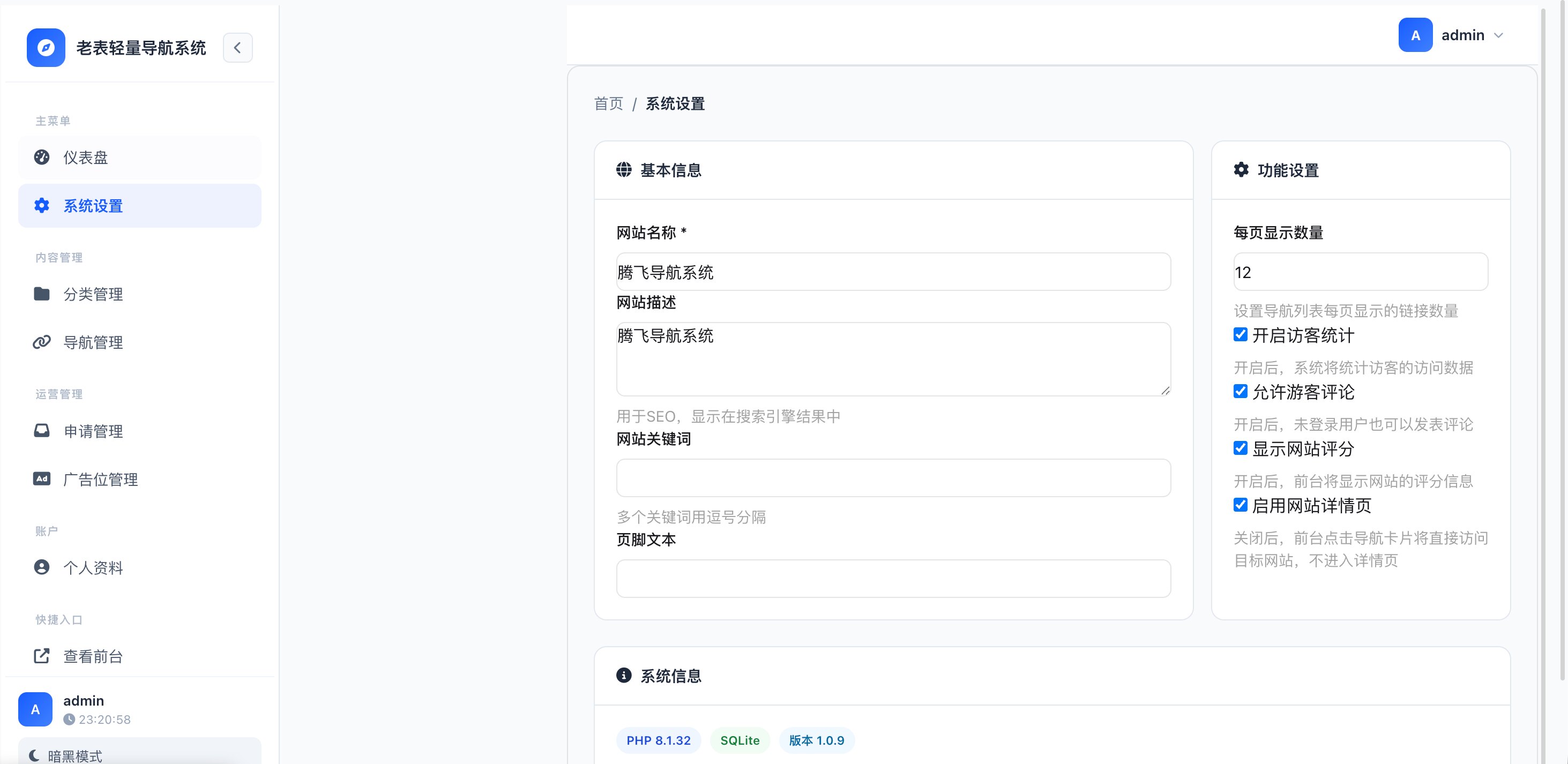Click the 多个关键词用逗号分隔 hint text
The height and width of the screenshot is (764, 1568).
tap(691, 517)
